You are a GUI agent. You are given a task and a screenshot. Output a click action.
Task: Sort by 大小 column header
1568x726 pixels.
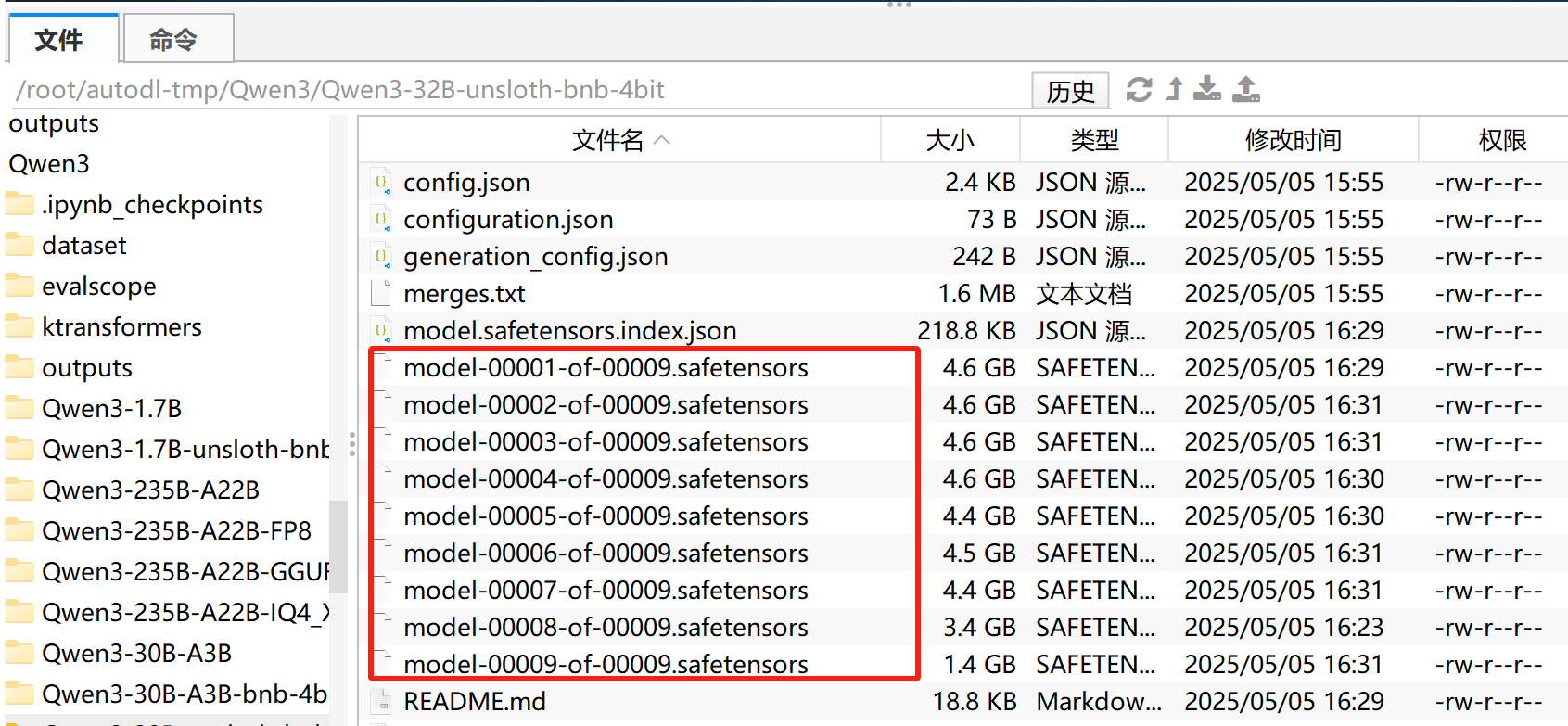point(950,140)
